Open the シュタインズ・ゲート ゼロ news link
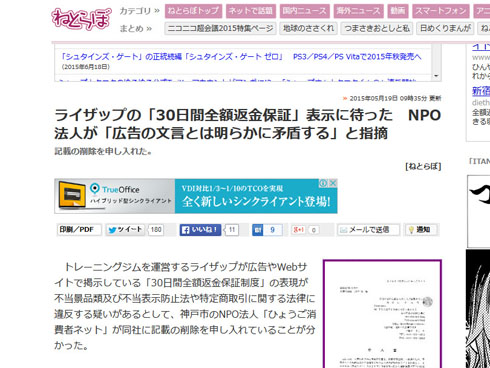 pos(241,57)
